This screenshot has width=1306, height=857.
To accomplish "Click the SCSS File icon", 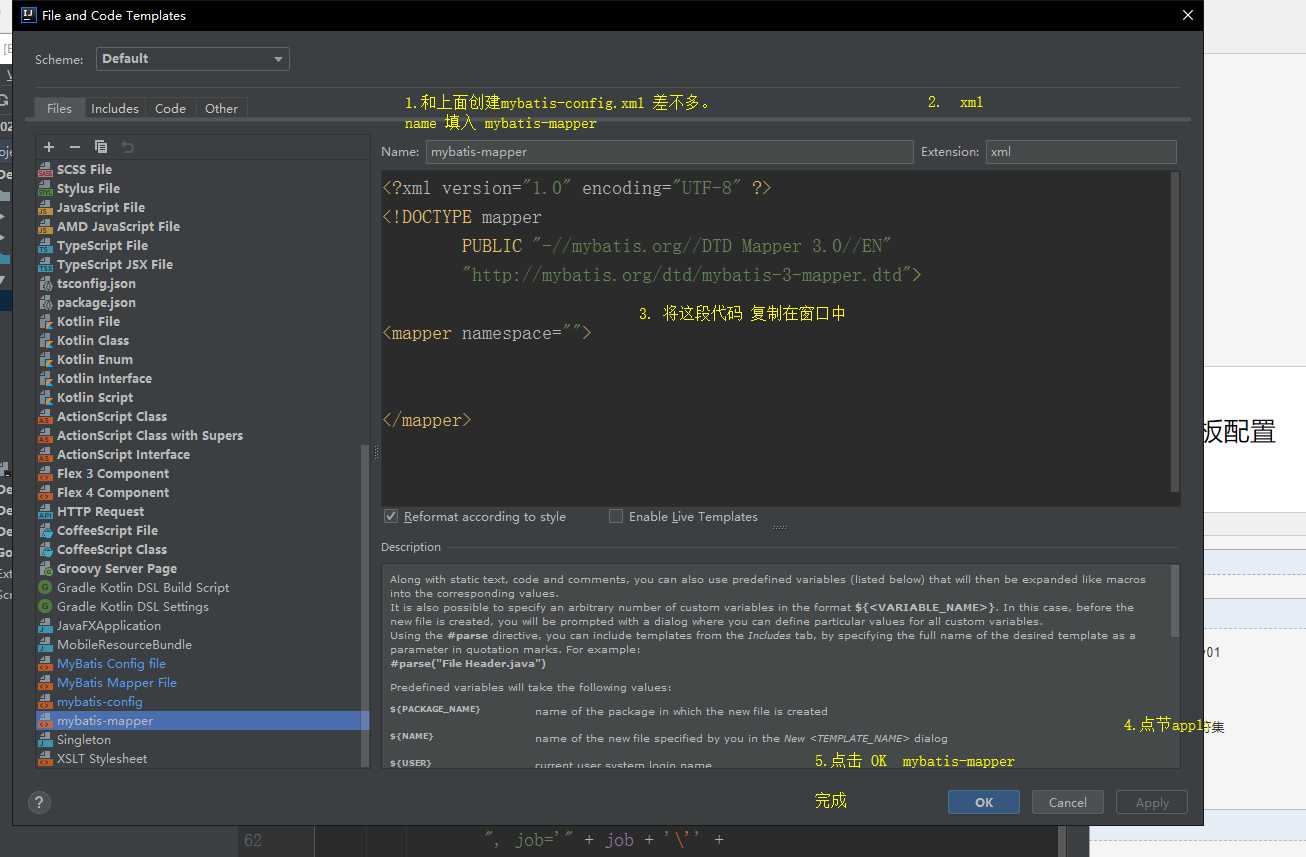I will [45, 170].
